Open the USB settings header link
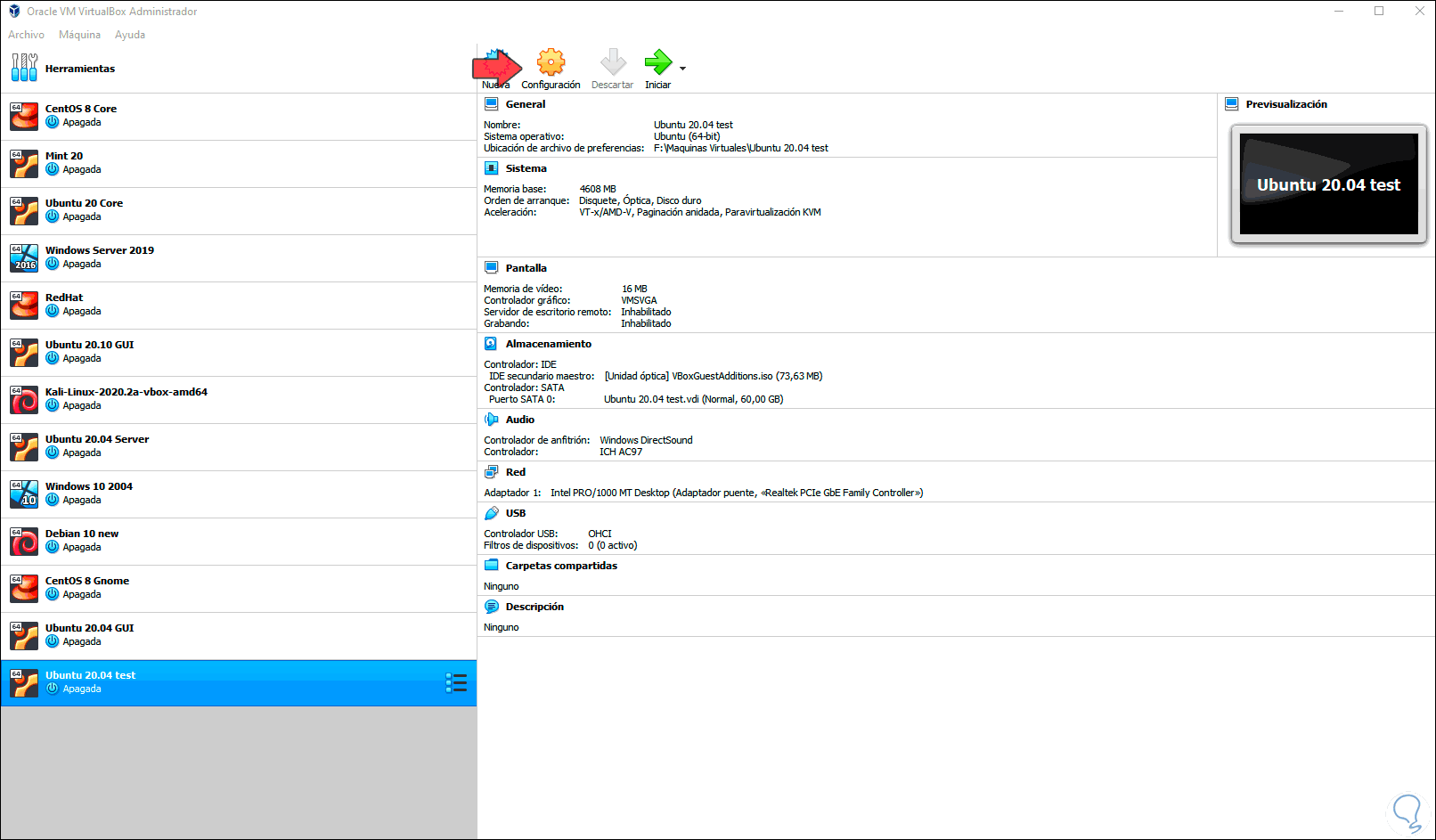This screenshot has width=1436, height=840. pyautogui.click(x=516, y=513)
